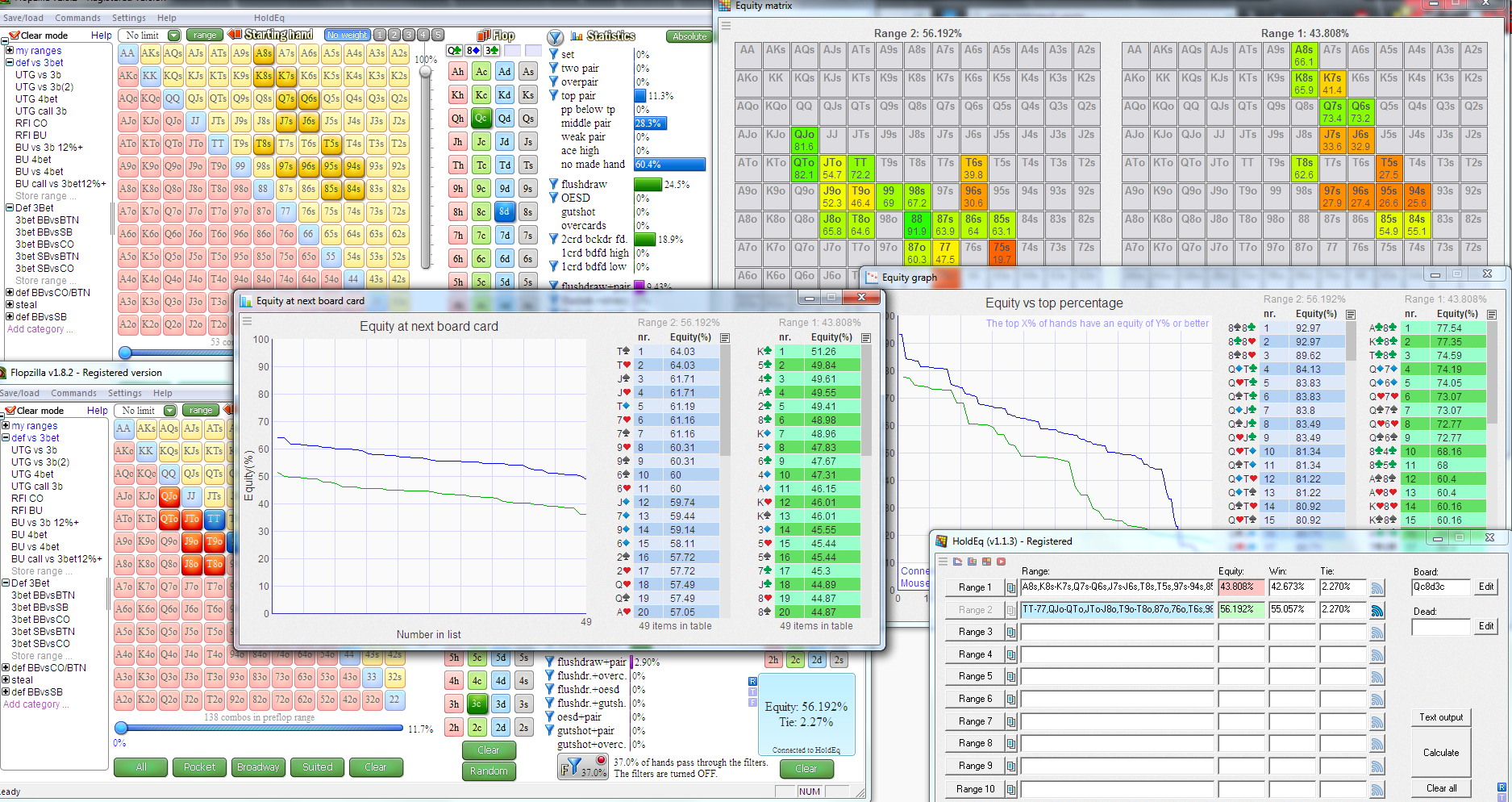The height and width of the screenshot is (802, 1512).
Task: Click the copy icon beside HoldEq Range 5 button
Action: point(1010,676)
